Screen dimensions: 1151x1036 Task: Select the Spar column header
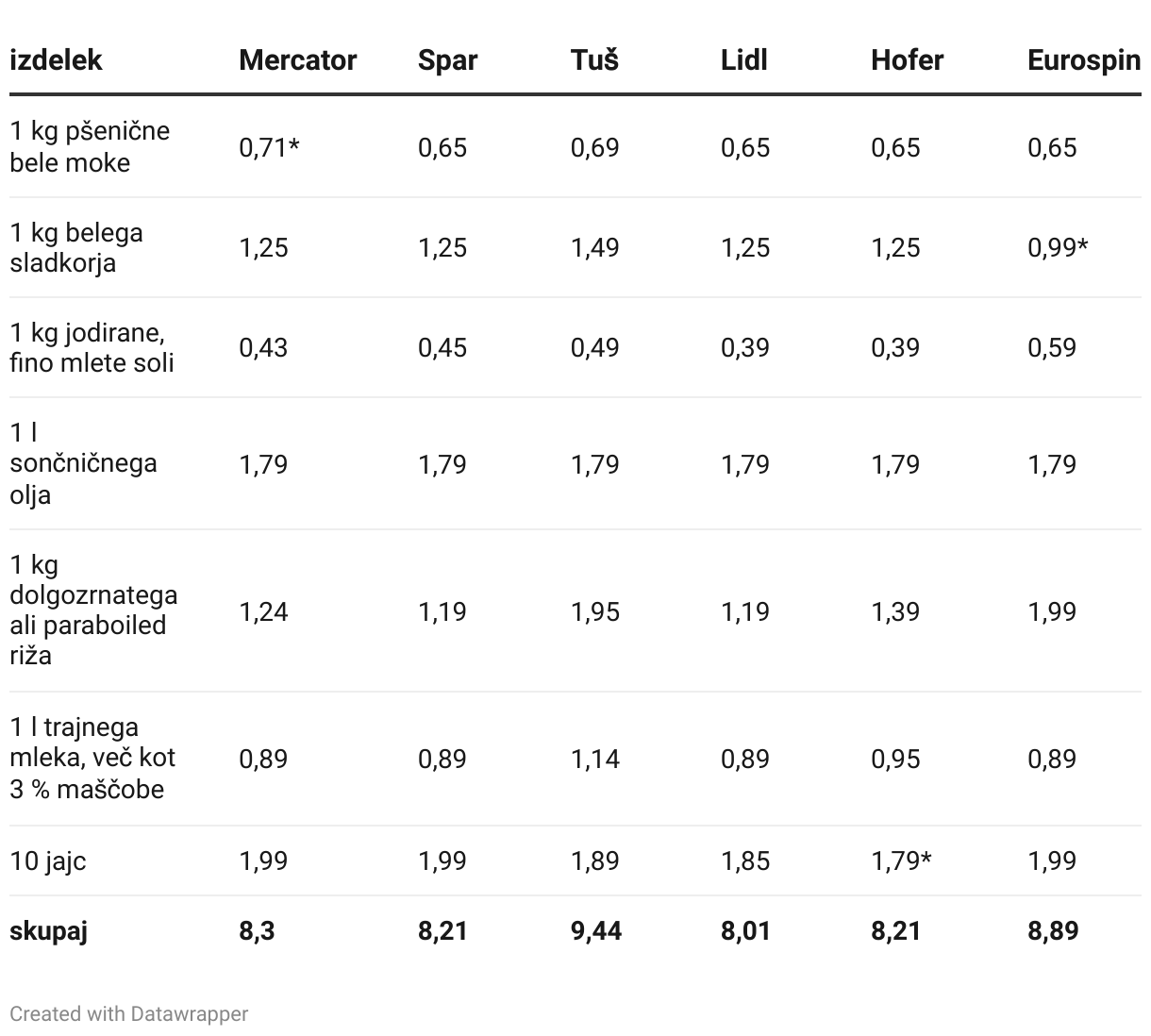pyautogui.click(x=448, y=60)
